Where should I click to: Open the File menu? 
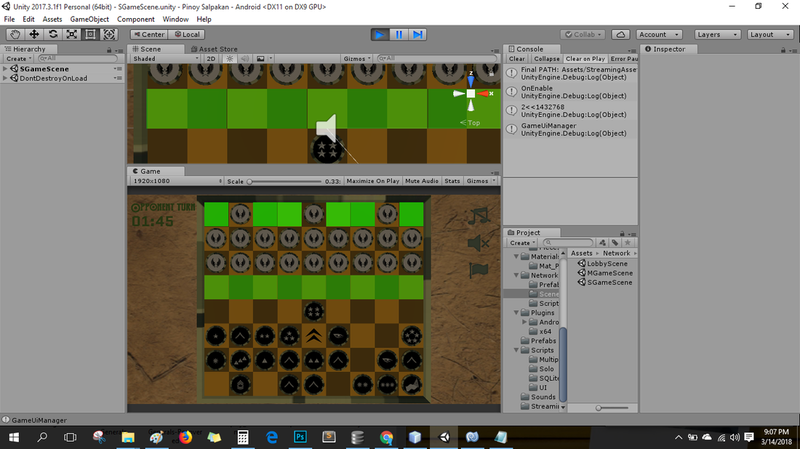tap(9, 19)
